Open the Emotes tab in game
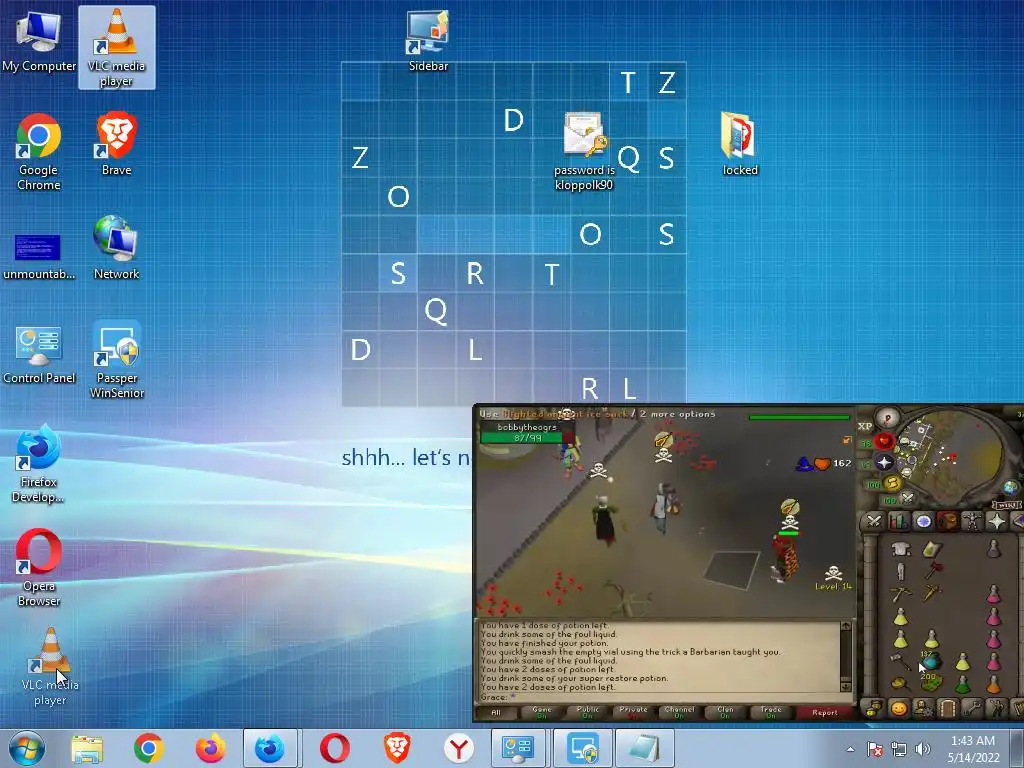The image size is (1024, 768). (997, 708)
